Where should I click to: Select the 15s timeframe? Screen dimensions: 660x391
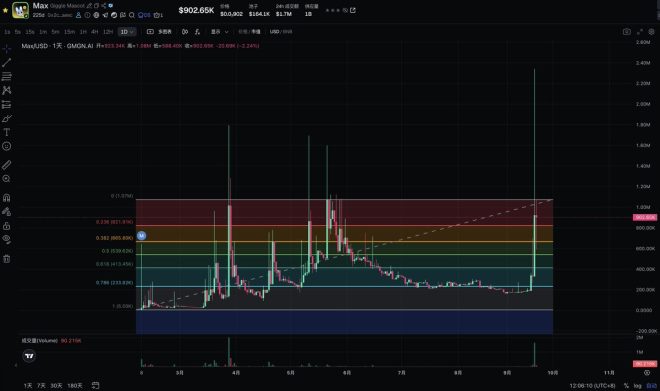point(30,32)
